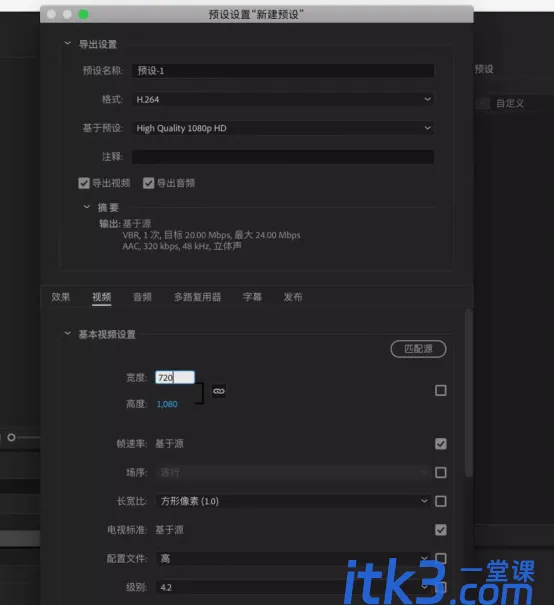
Task: Open the 级别 4.2 dropdown
Action: pyautogui.click(x=293, y=587)
